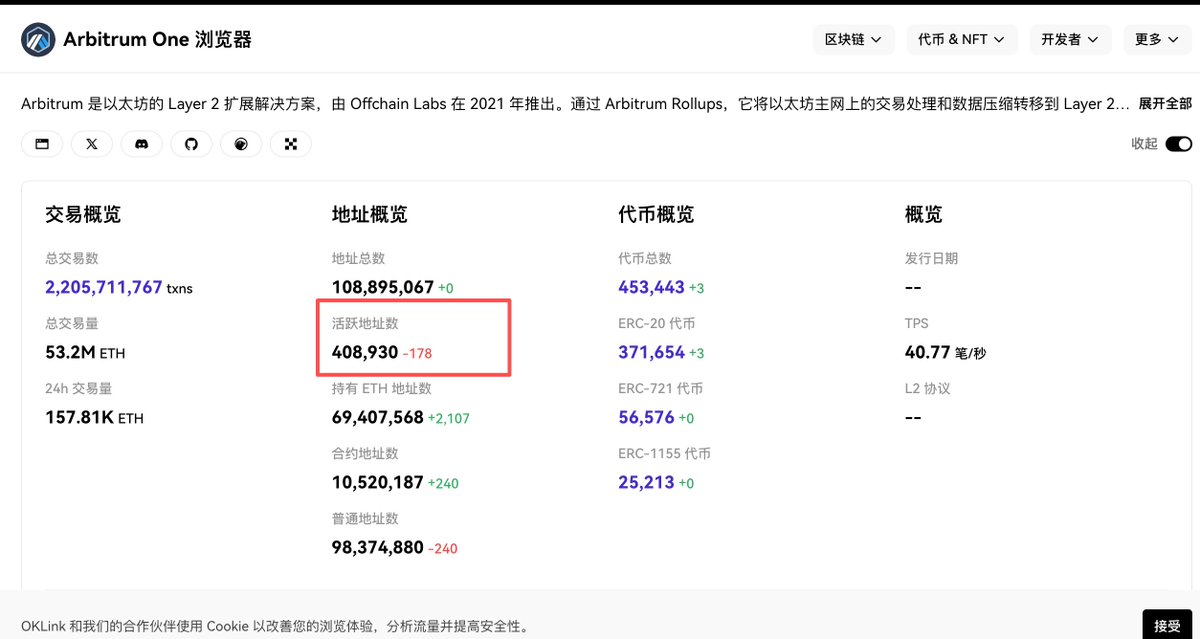Open the Arbitrum One 浏览器 home title

pos(157,40)
